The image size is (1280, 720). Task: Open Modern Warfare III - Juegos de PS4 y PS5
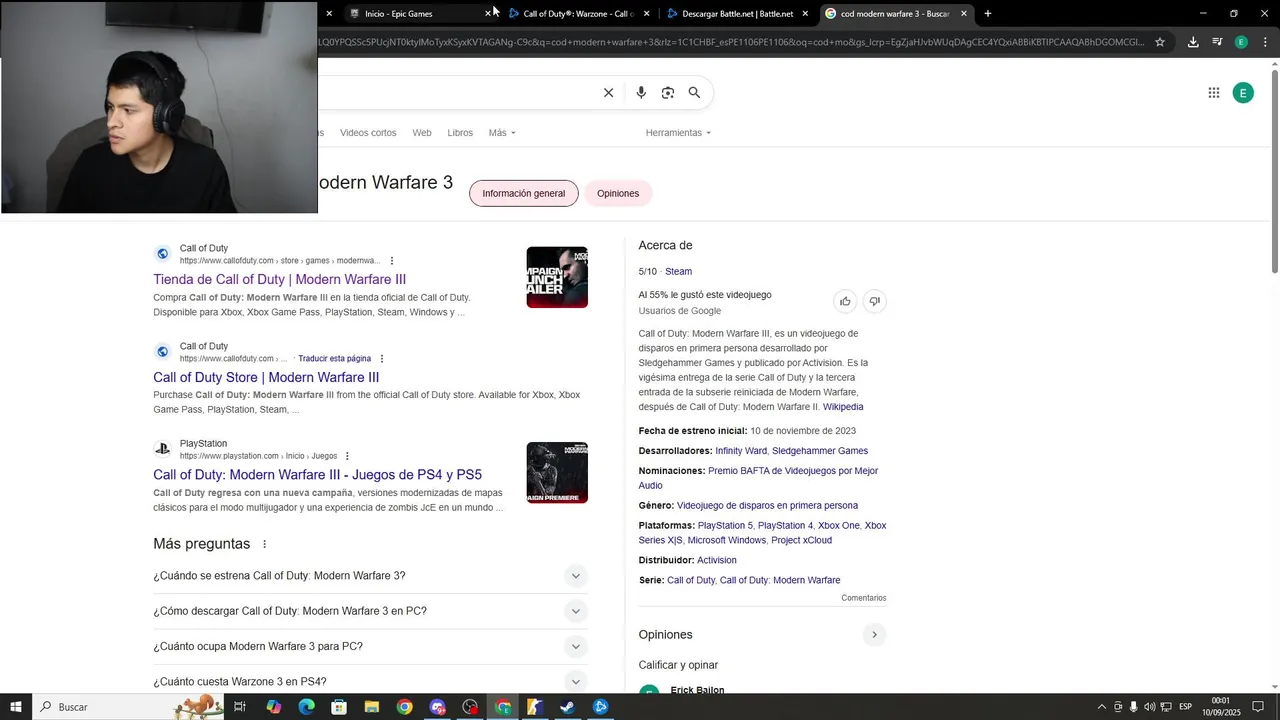318,475
